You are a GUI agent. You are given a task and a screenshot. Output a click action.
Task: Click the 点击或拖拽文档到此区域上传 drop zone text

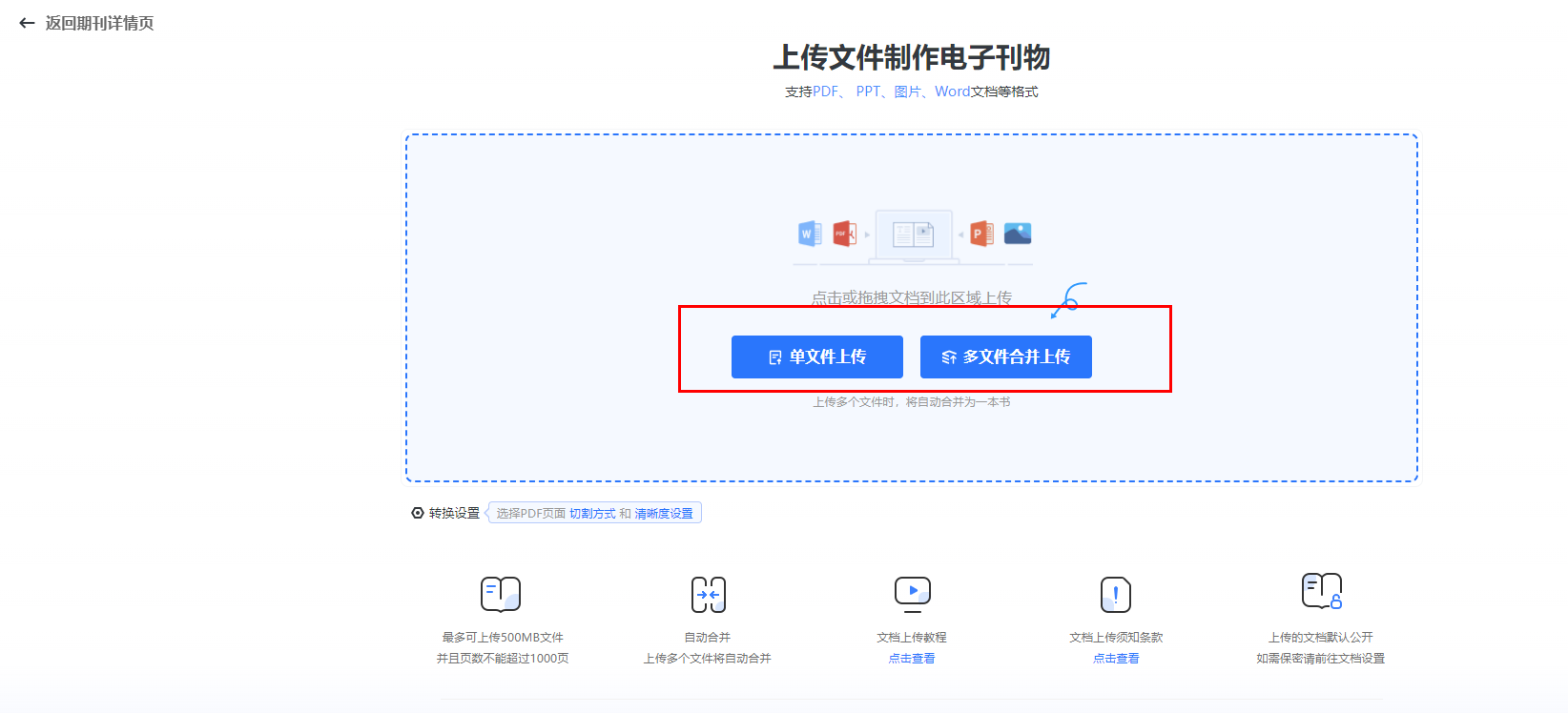tap(911, 297)
